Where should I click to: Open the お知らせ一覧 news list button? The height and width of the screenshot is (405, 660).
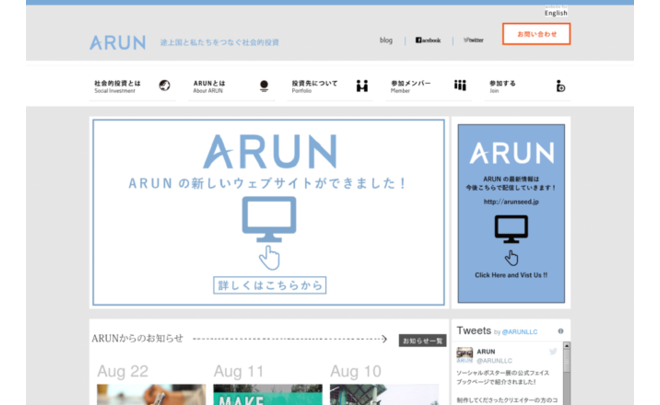pyautogui.click(x=422, y=340)
